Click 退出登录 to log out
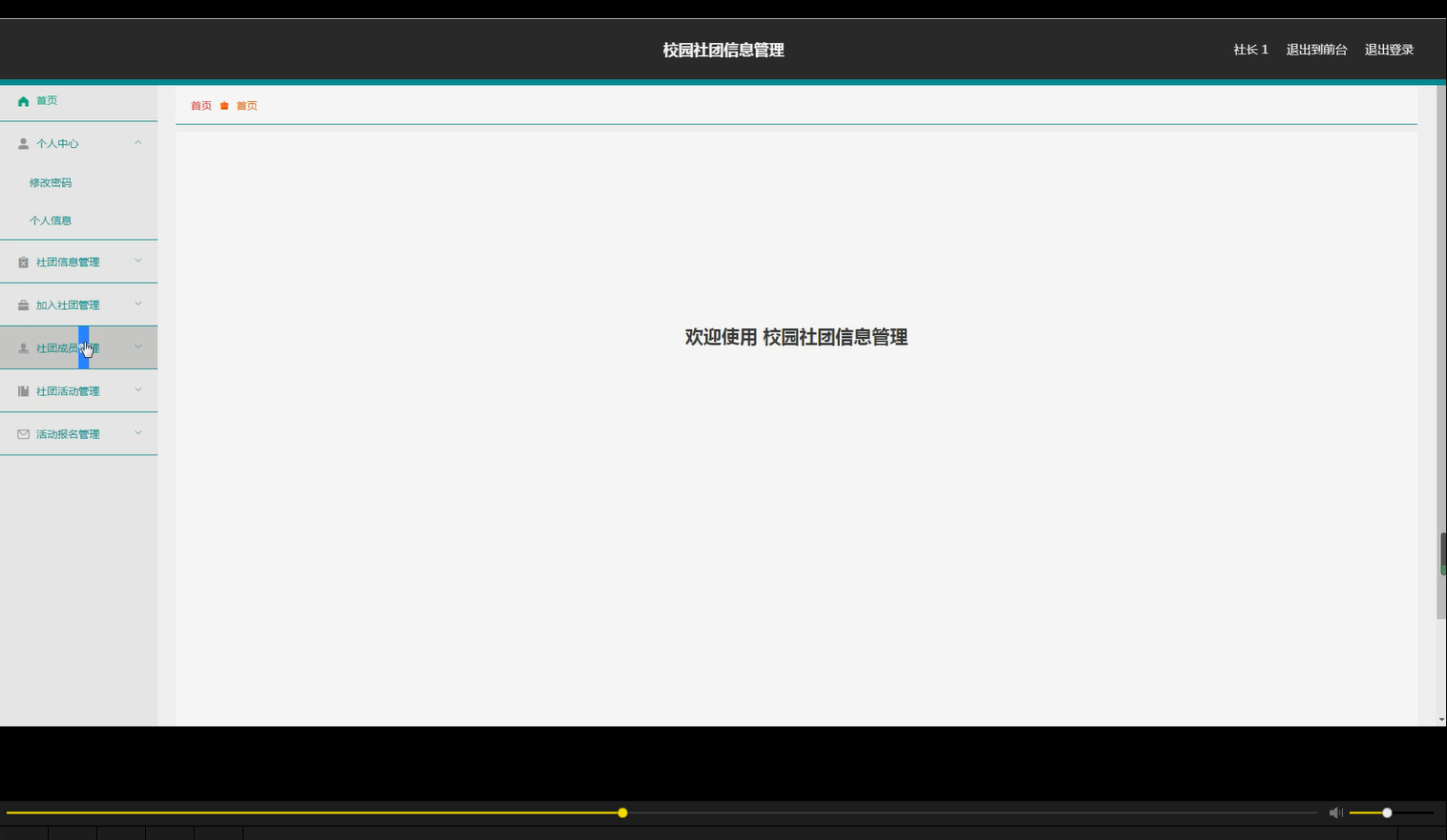The image size is (1447, 840). tap(1388, 49)
